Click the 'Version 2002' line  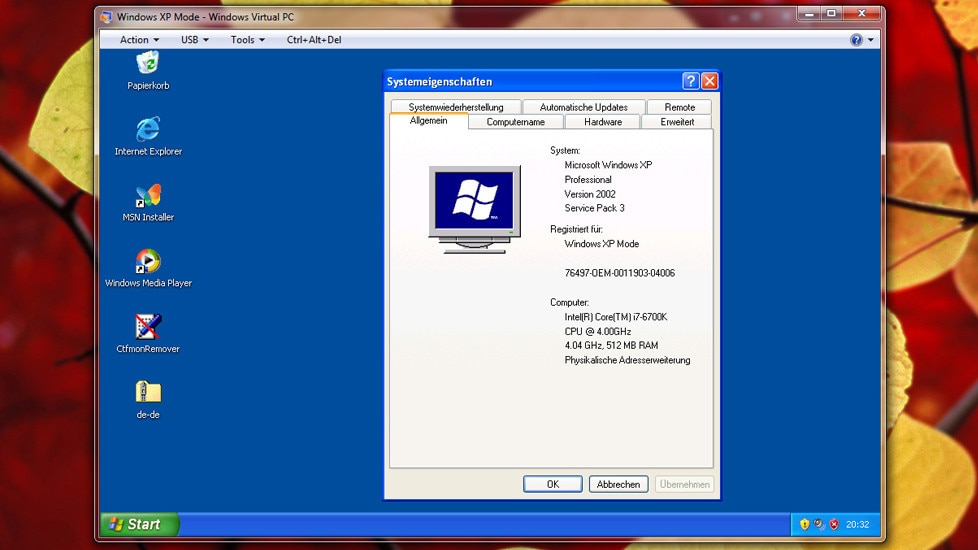tap(589, 194)
